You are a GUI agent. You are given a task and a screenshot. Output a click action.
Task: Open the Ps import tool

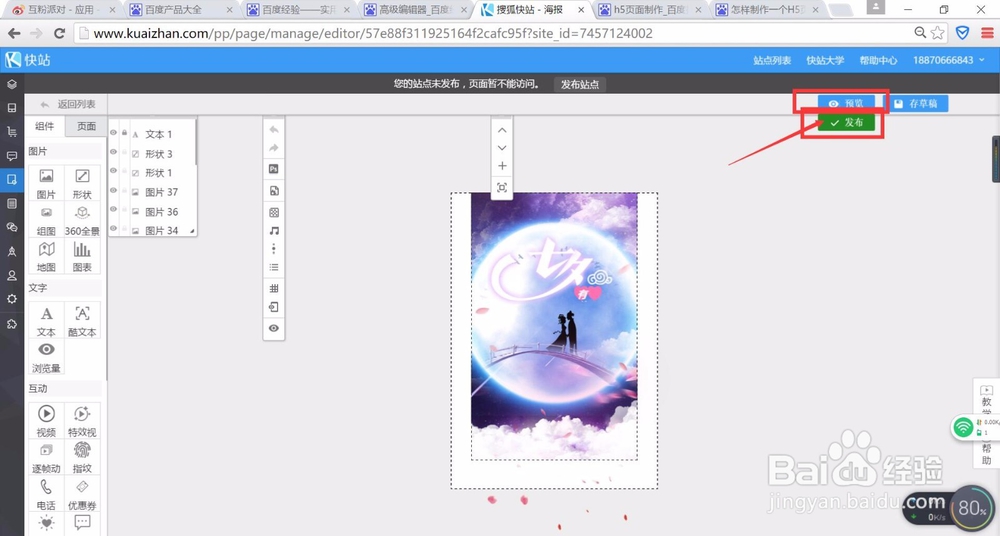pyautogui.click(x=274, y=169)
